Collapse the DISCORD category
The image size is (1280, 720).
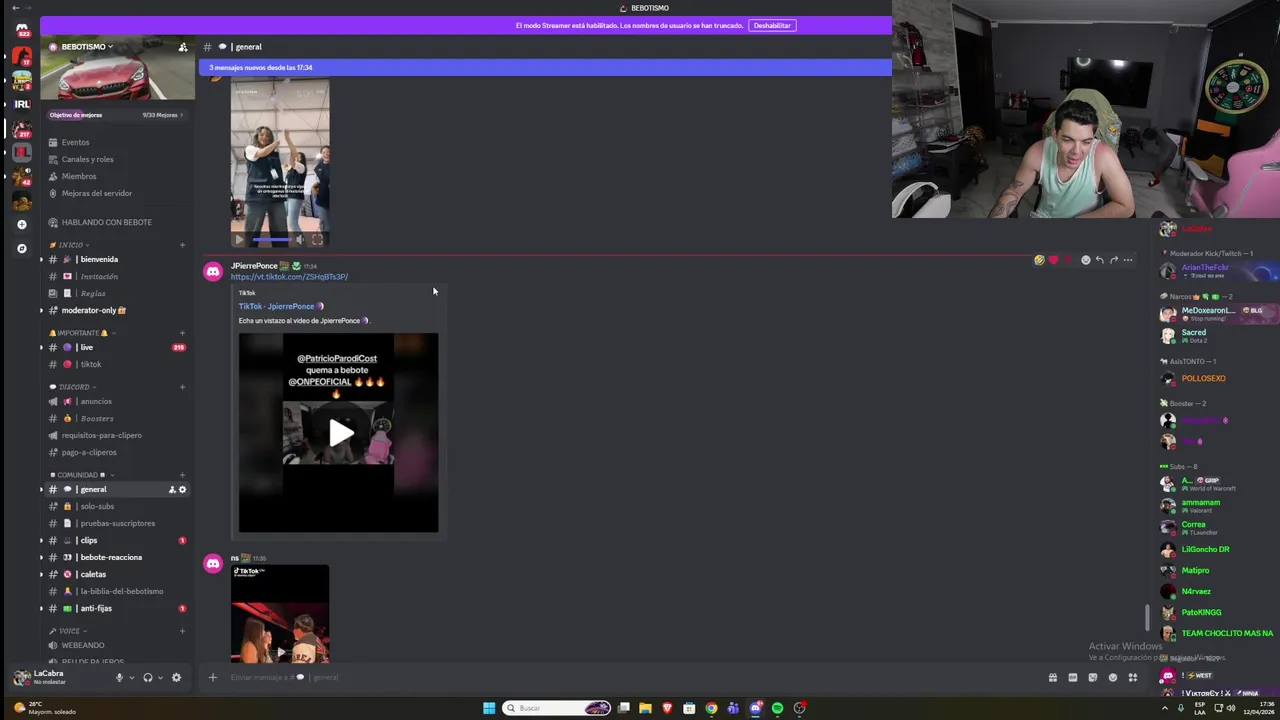(x=72, y=387)
